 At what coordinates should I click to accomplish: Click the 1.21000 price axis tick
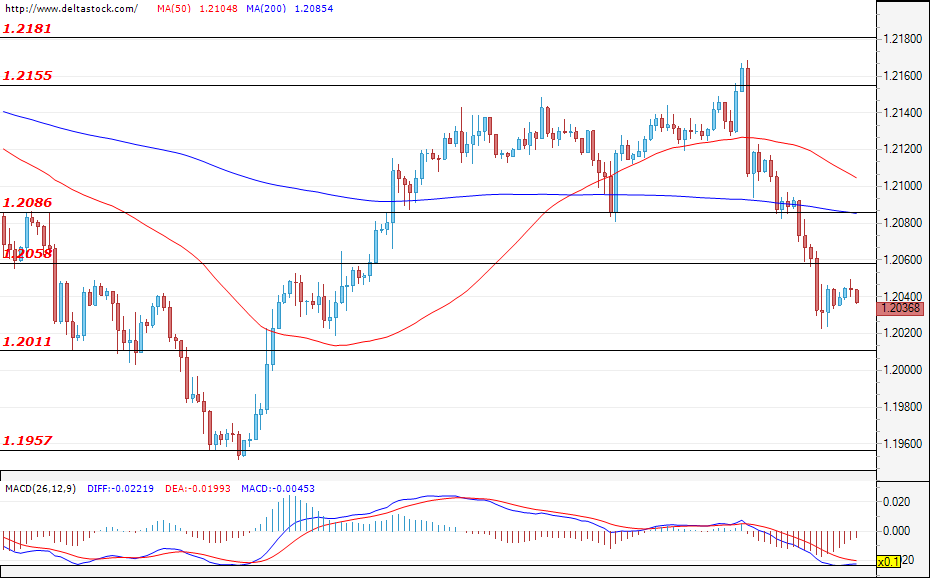click(902, 186)
